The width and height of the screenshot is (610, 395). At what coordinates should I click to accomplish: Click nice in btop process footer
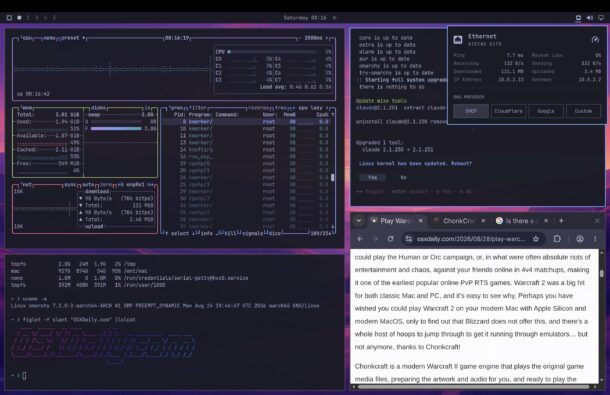click(274, 233)
